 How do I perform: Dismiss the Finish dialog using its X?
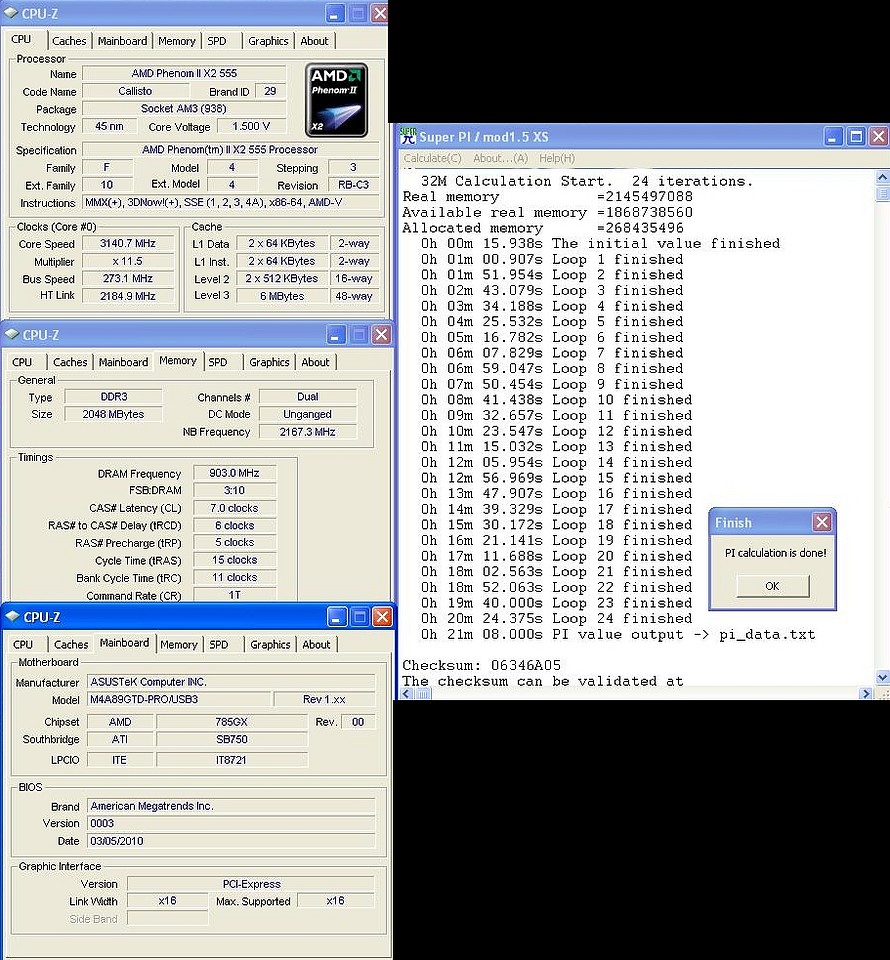(821, 522)
